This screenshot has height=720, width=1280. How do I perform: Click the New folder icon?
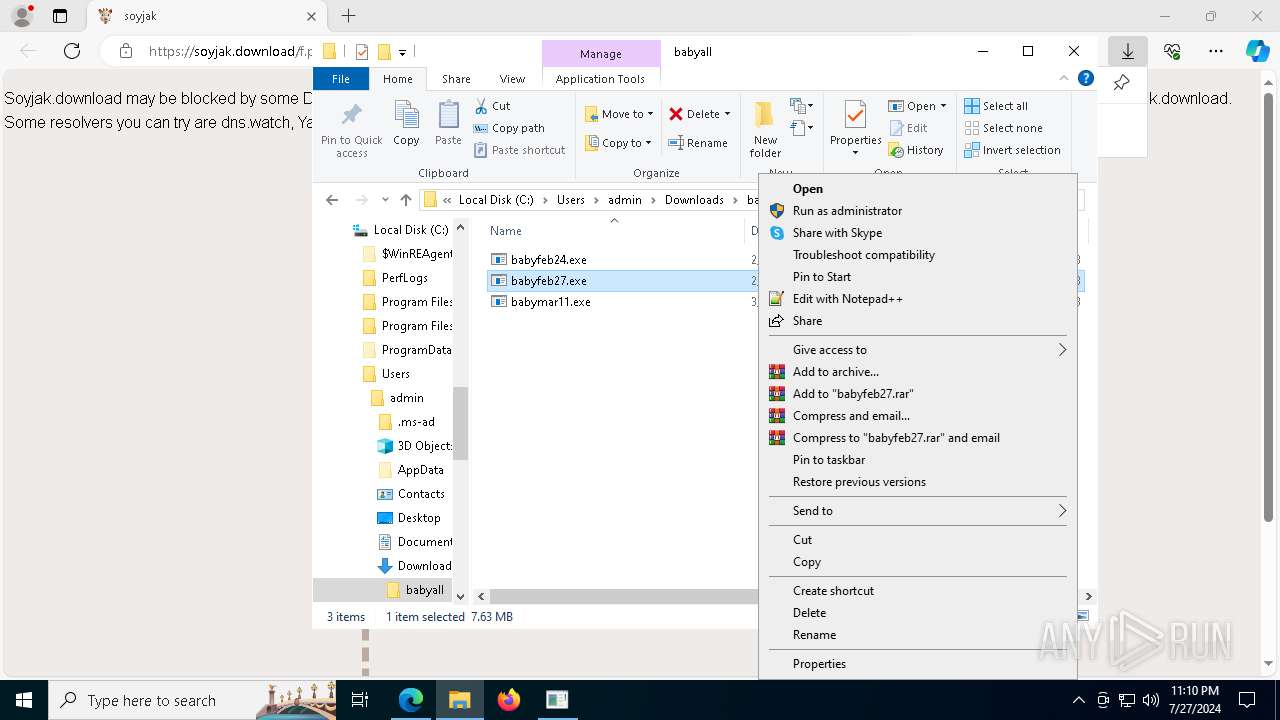[765, 114]
